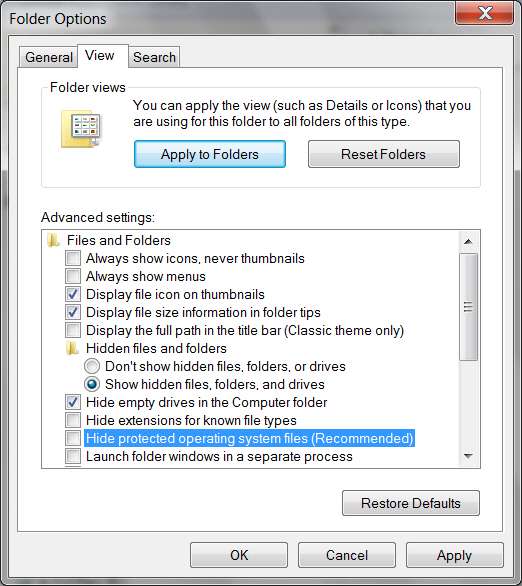The image size is (522, 586).
Task: Enable Hide extensions for known file types
Action: 72,420
